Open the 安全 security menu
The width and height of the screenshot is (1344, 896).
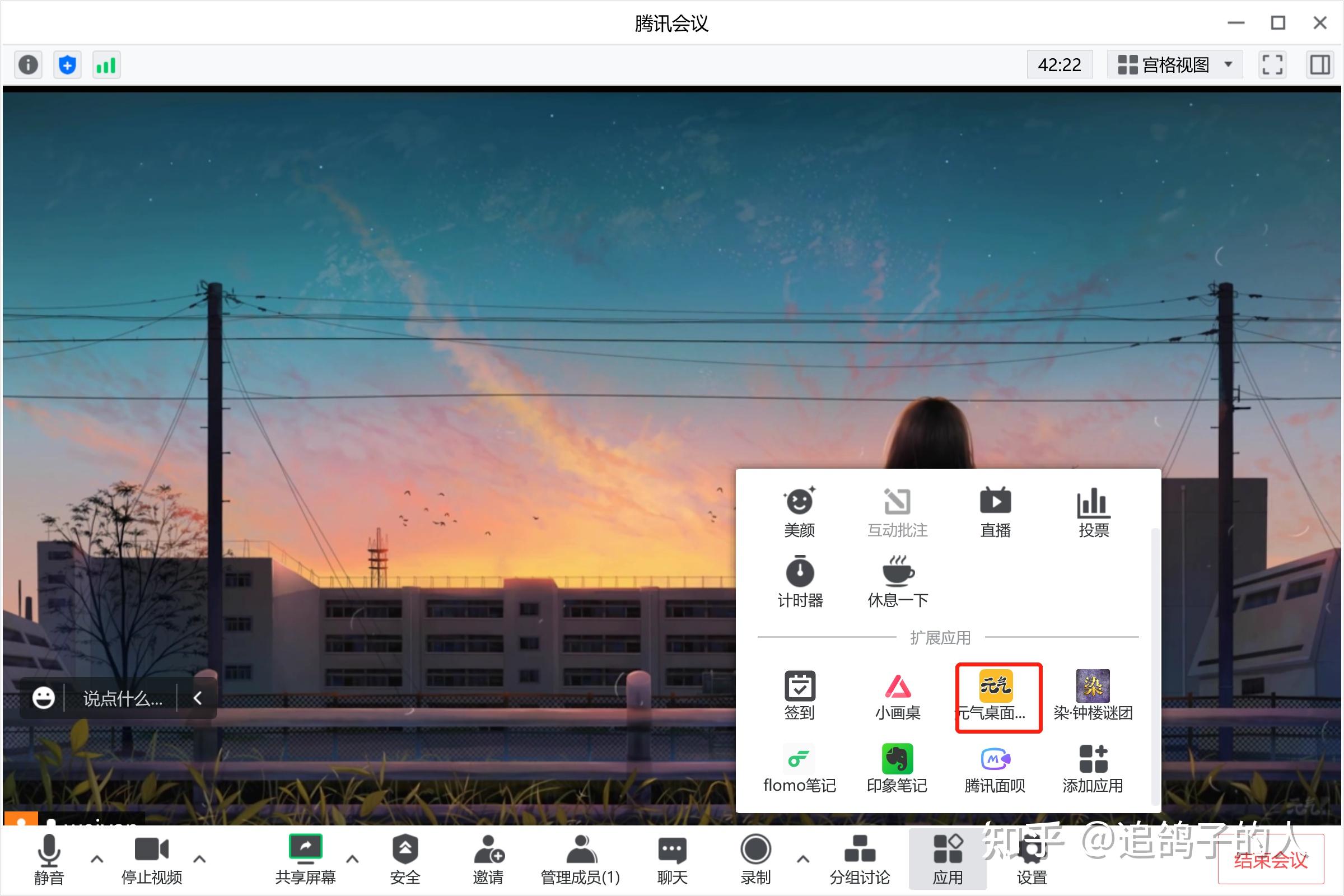pyautogui.click(x=405, y=860)
